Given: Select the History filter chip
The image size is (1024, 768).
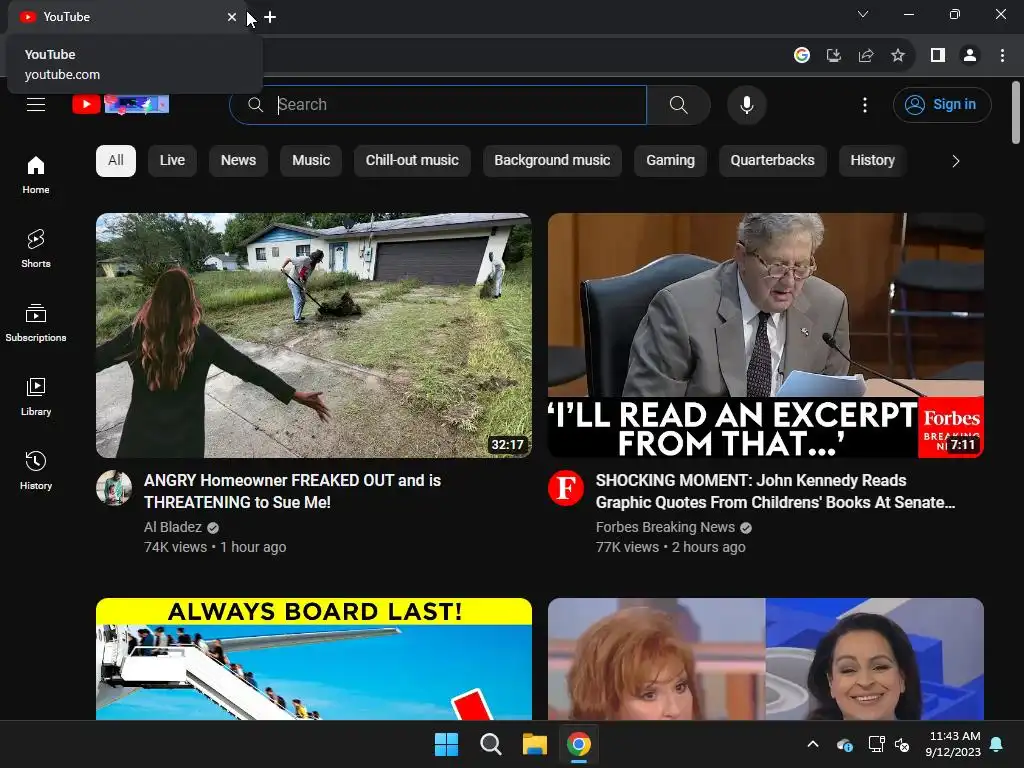Looking at the screenshot, I should (x=872, y=161).
